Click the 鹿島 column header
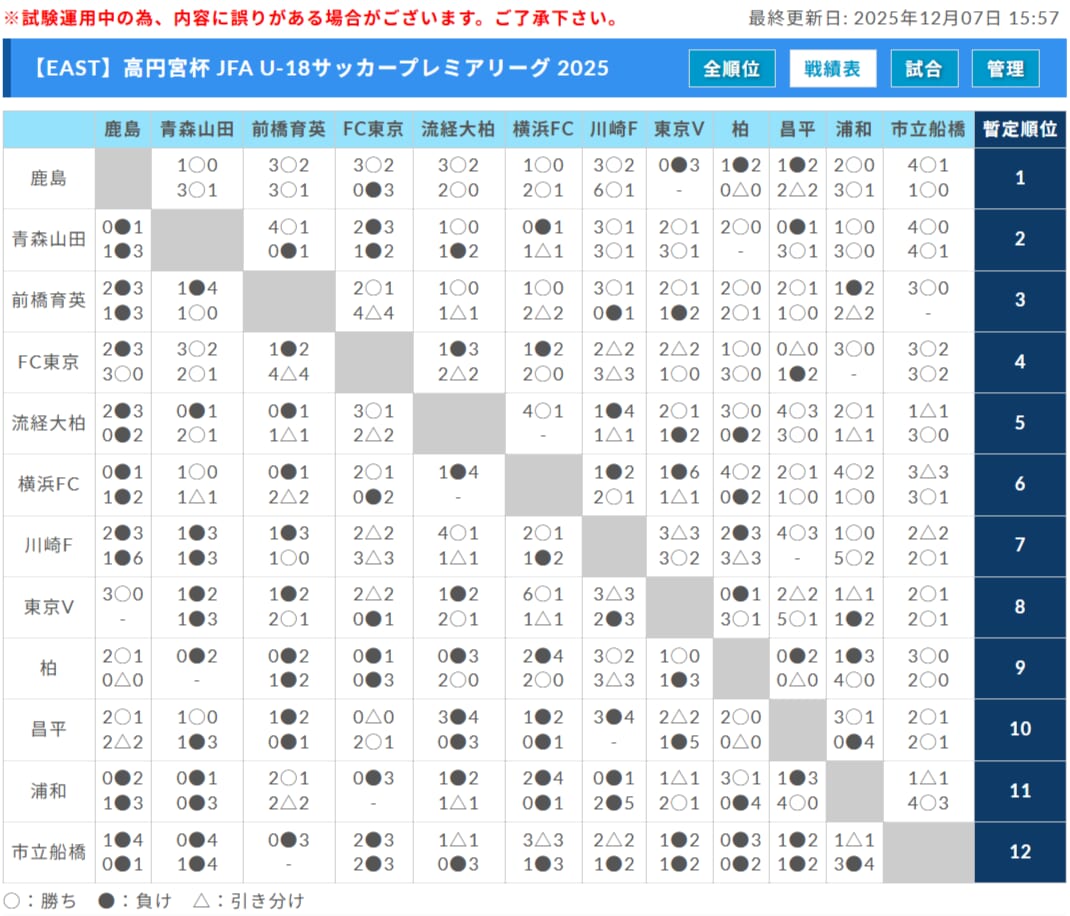Screen dimensions: 1070x916 pos(123,130)
